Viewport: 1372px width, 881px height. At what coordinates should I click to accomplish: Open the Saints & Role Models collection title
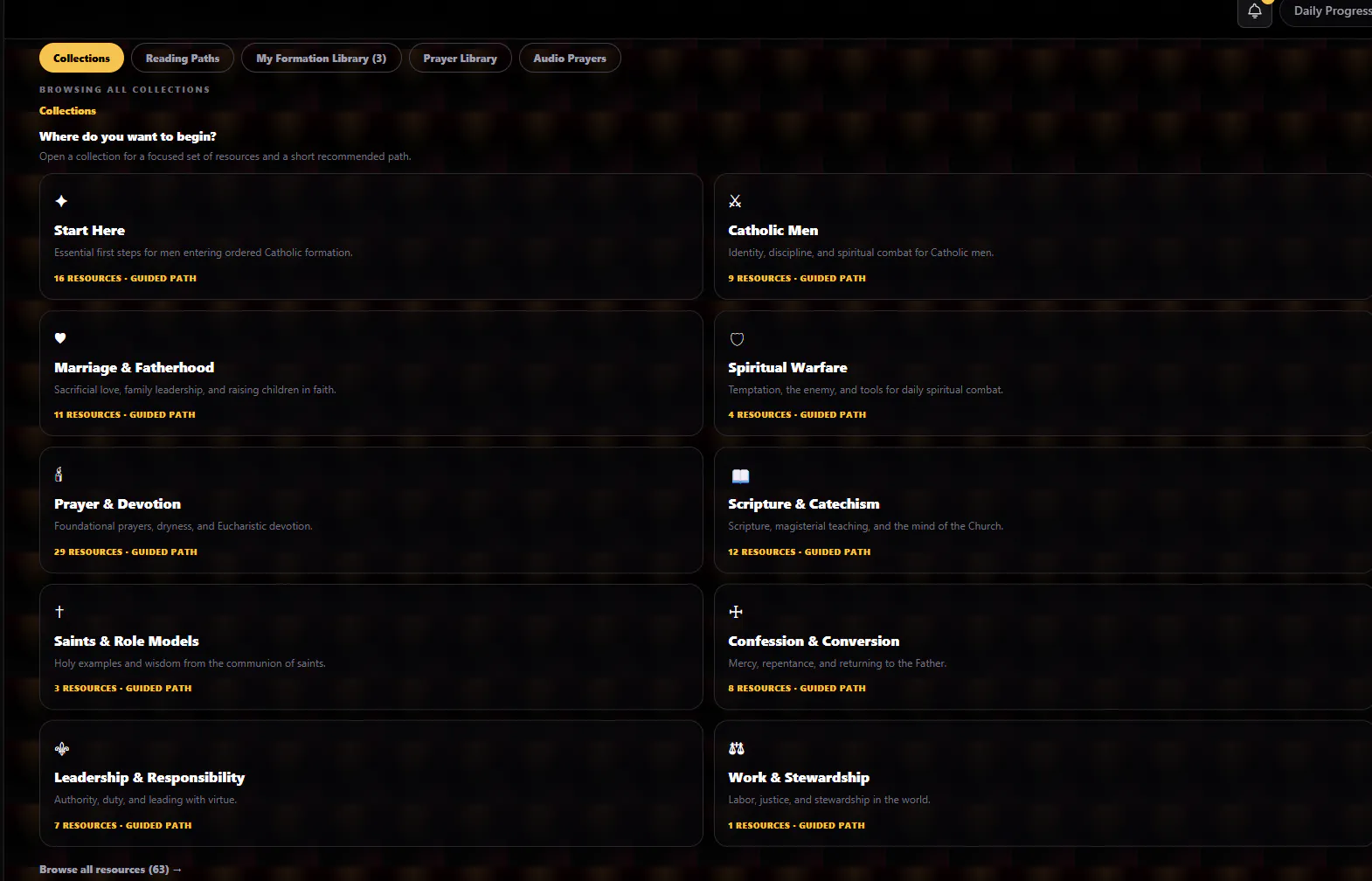126,642
